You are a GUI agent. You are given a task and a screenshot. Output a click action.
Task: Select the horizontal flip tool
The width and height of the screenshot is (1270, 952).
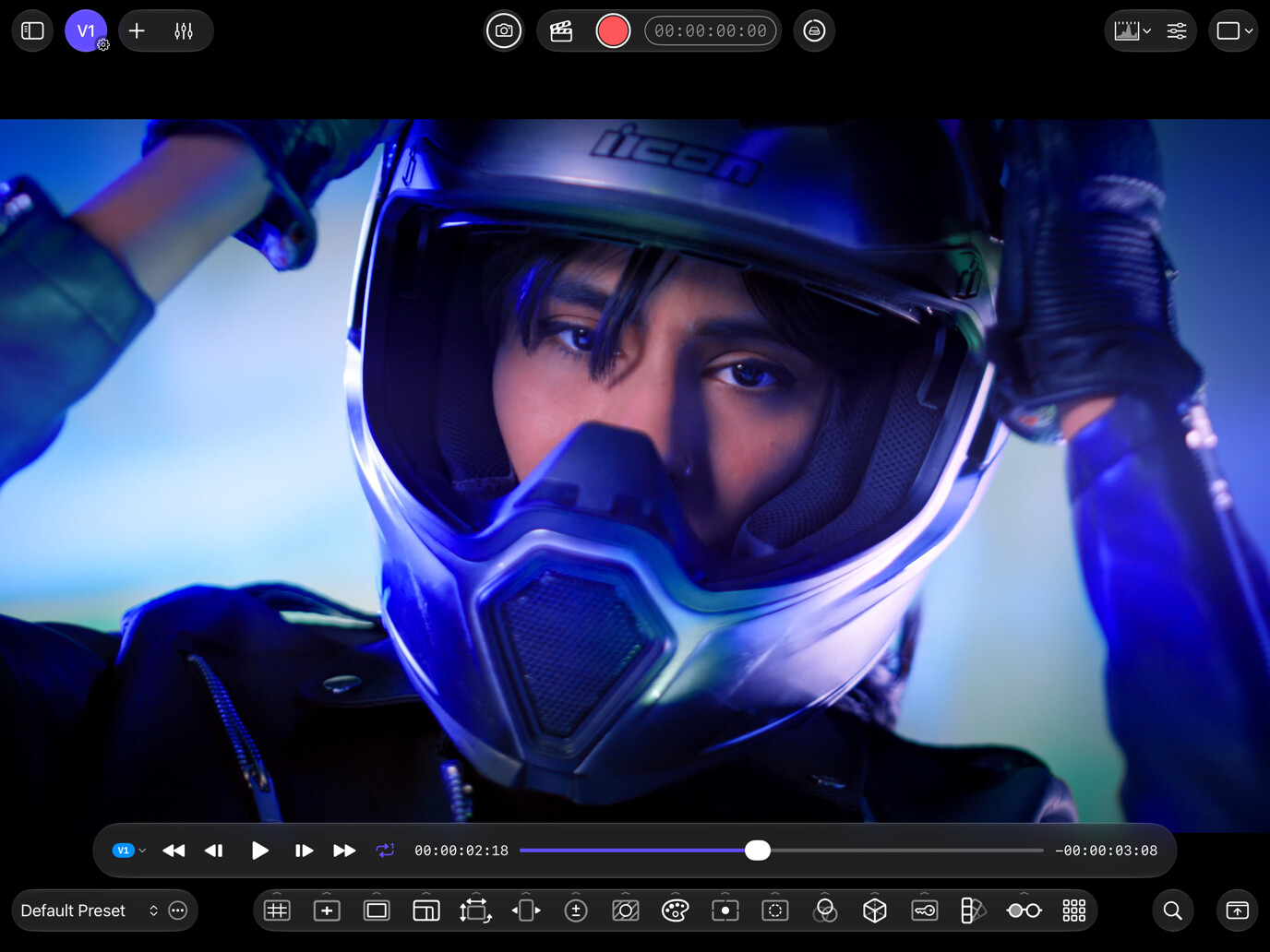coord(526,910)
